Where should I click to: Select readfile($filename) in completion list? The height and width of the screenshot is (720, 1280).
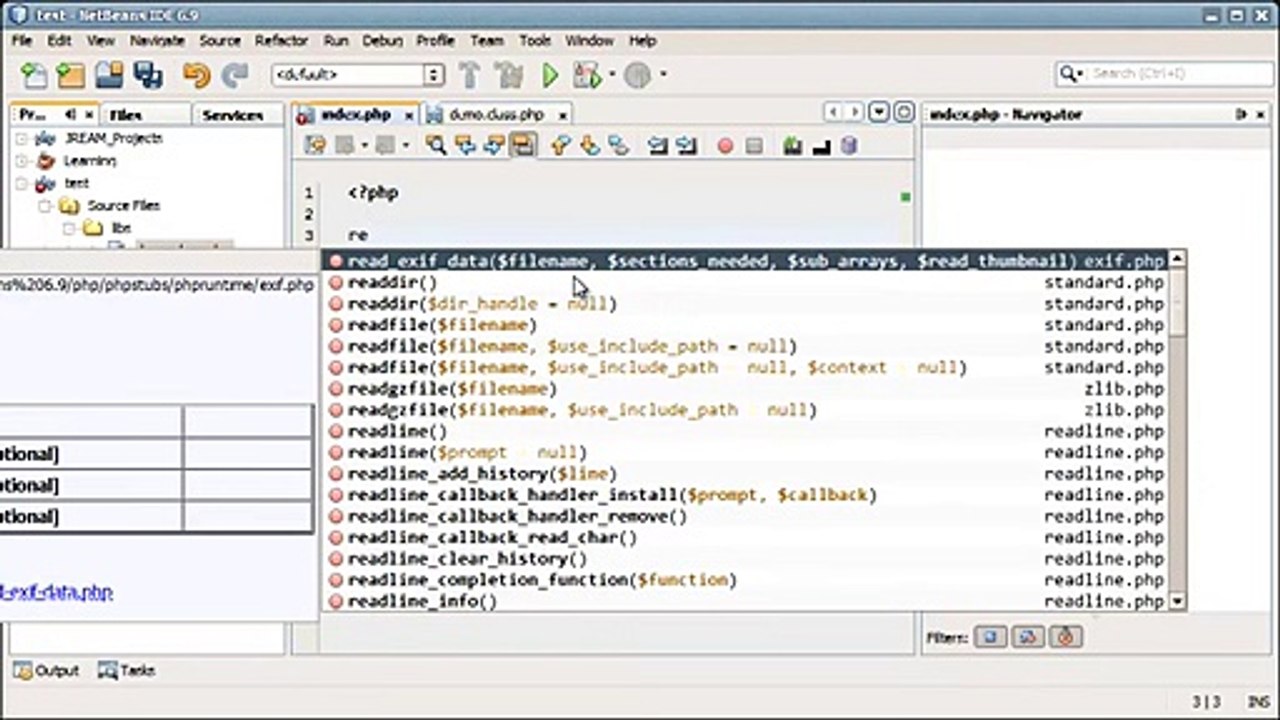[x=746, y=325]
